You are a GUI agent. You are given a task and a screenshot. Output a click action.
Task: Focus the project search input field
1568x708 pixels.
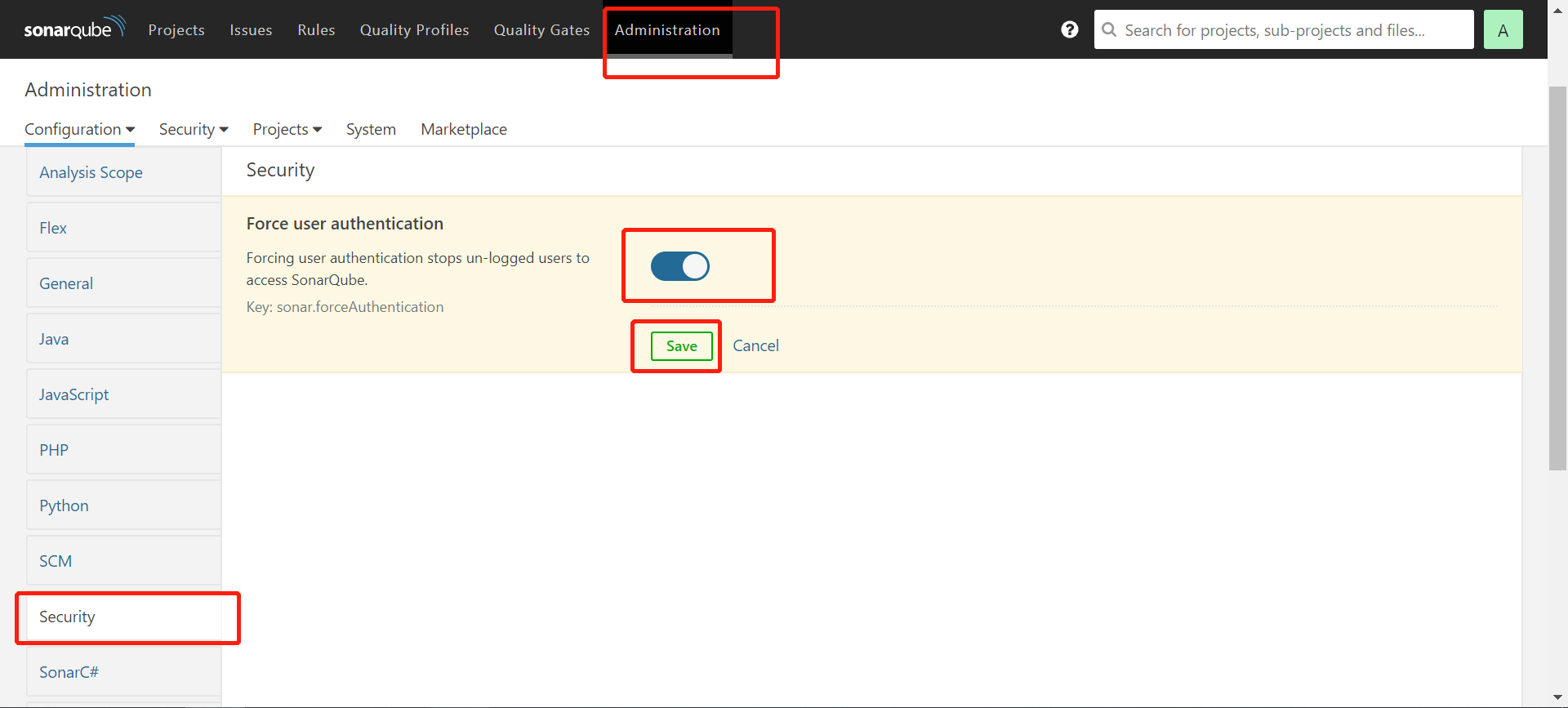coord(1284,29)
